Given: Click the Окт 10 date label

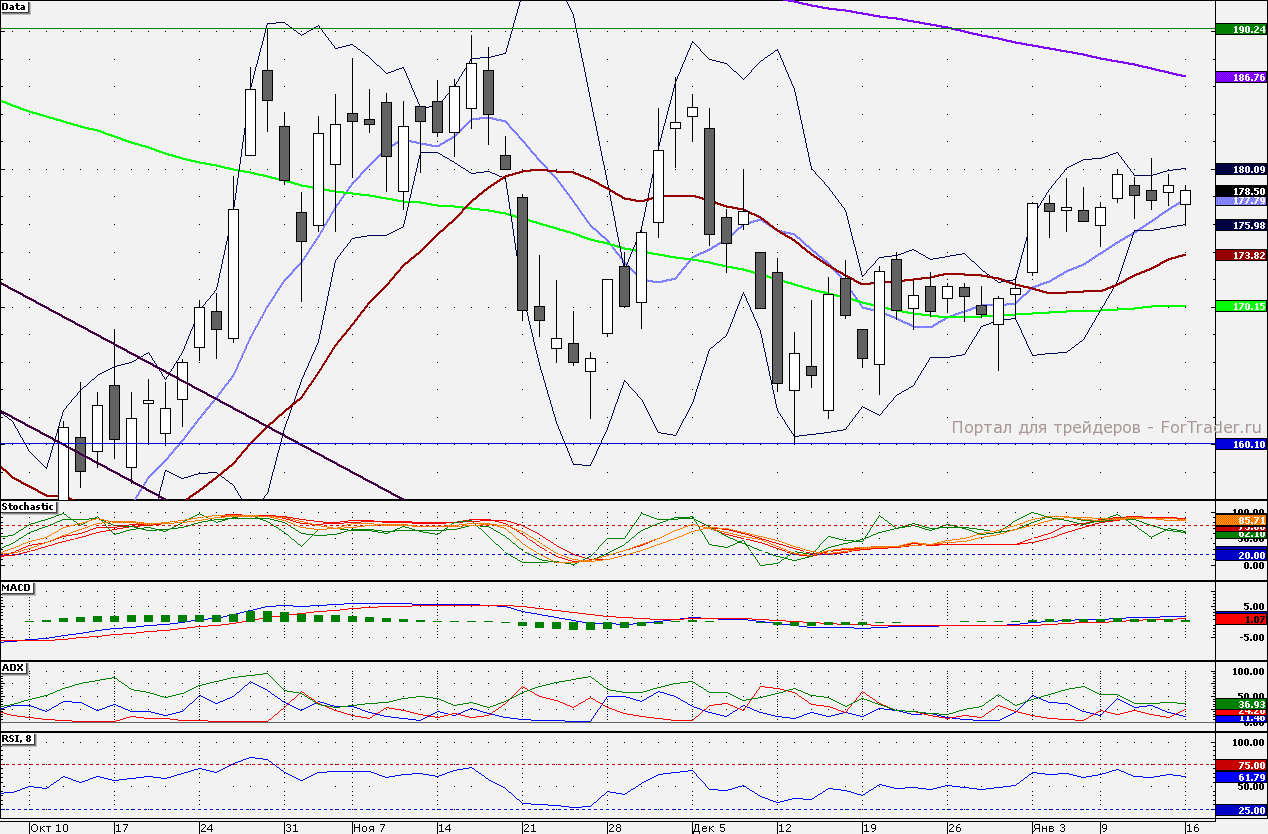Looking at the screenshot, I should click(x=49, y=828).
